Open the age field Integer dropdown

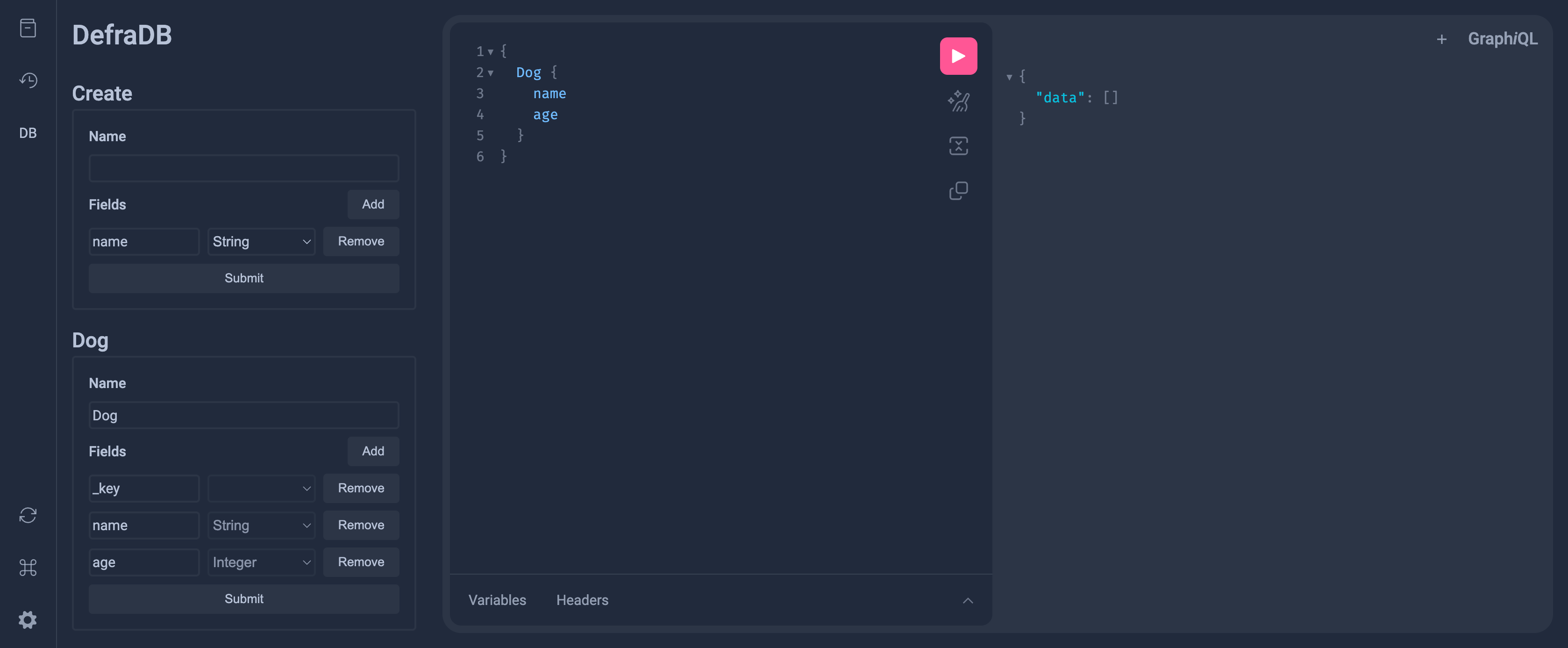(x=261, y=563)
